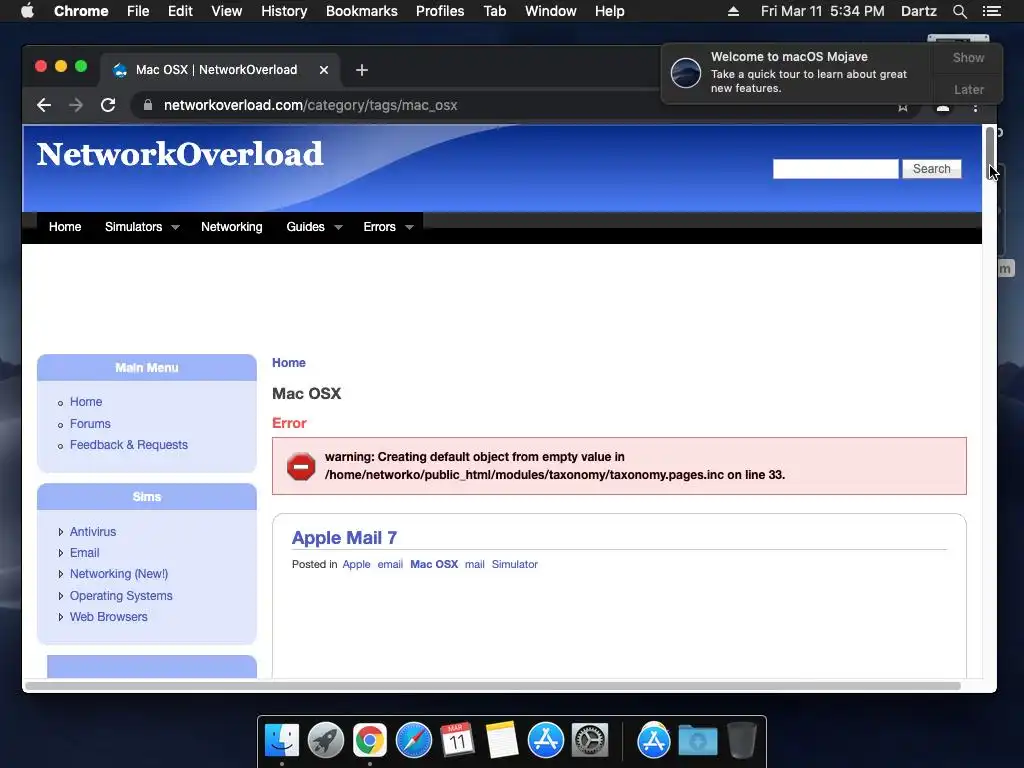
Task: Open Trash in the dock
Action: 742,741
